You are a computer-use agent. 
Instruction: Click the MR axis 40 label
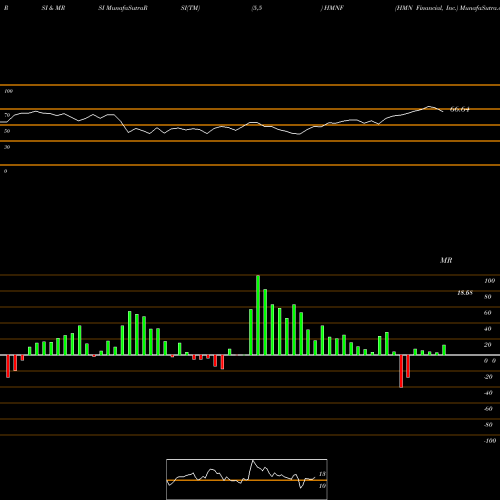tap(488, 329)
